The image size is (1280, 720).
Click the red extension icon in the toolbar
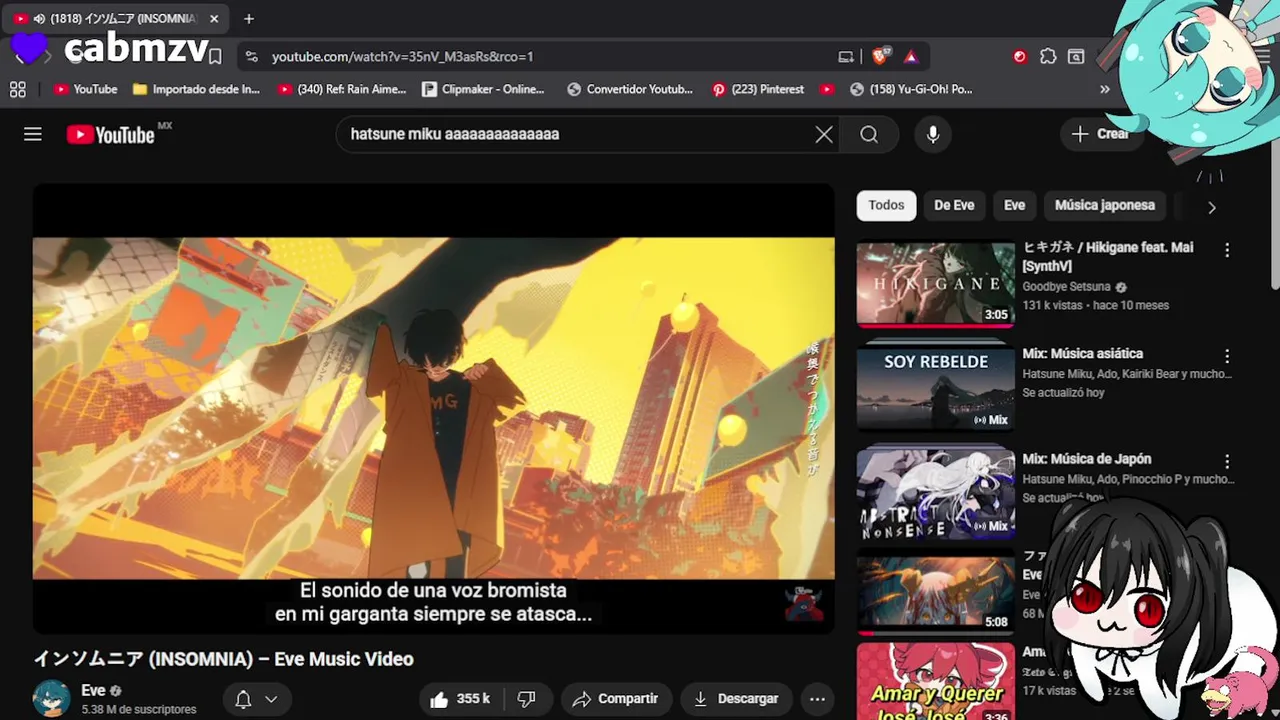(1020, 57)
